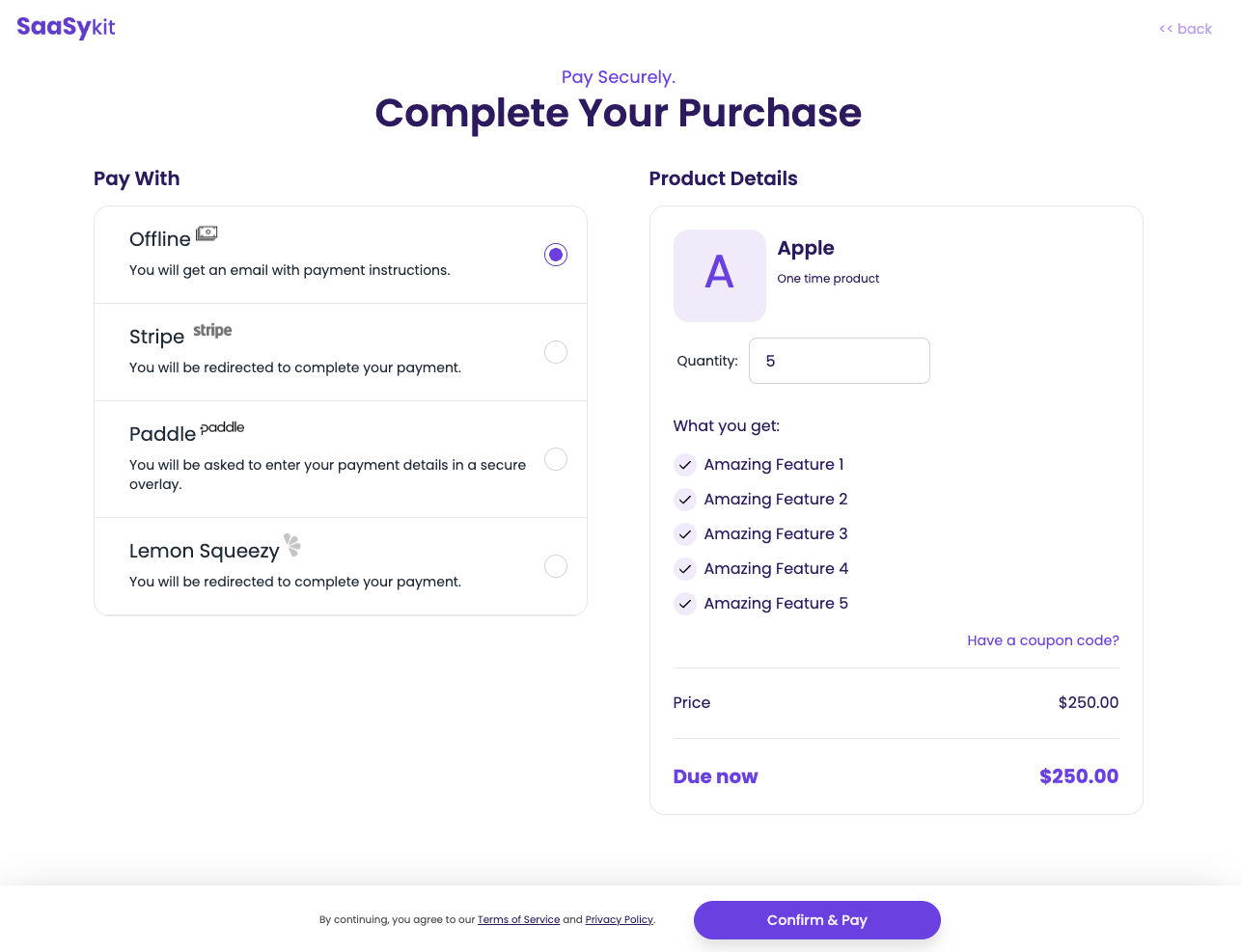1242x952 pixels.
Task: Click the checkmark beside Amazing Feature 1
Action: point(685,465)
